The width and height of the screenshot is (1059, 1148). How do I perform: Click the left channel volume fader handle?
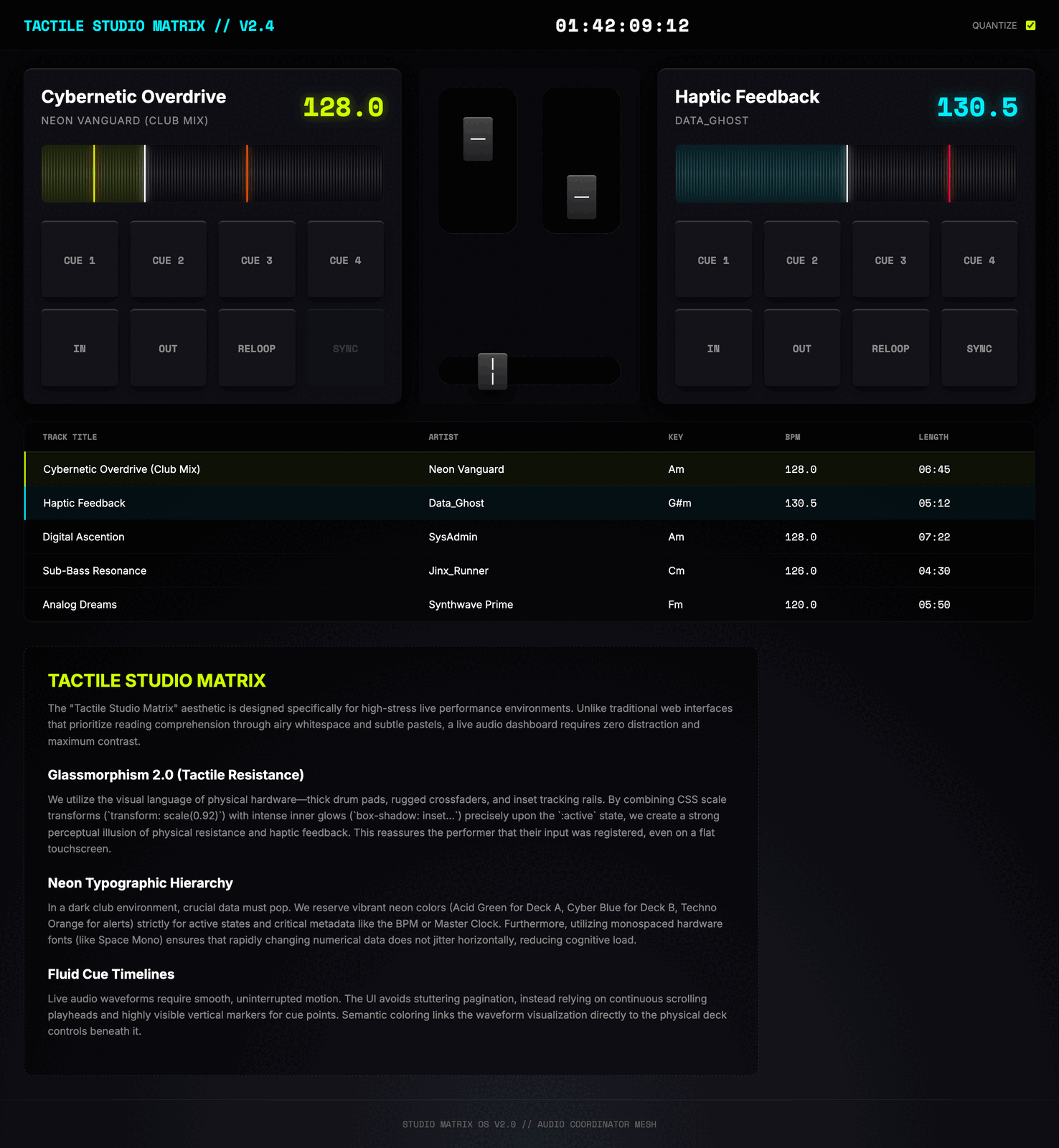click(478, 139)
